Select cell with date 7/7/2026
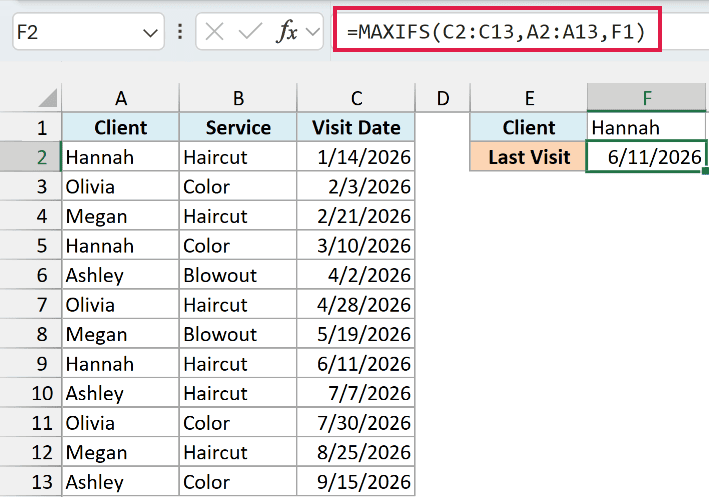The width and height of the screenshot is (709, 497). (x=356, y=393)
